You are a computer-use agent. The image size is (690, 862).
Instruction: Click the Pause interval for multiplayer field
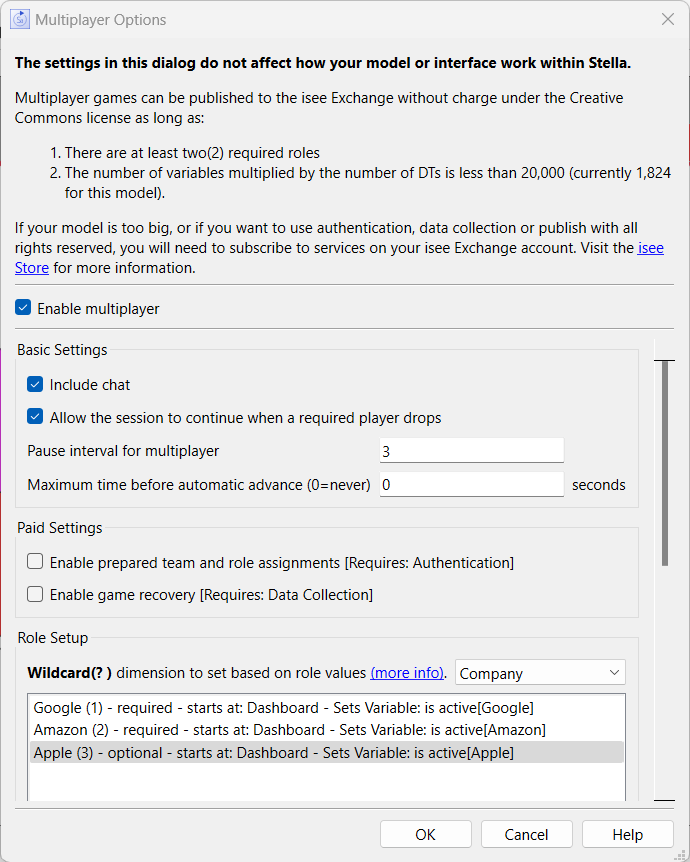pos(472,451)
